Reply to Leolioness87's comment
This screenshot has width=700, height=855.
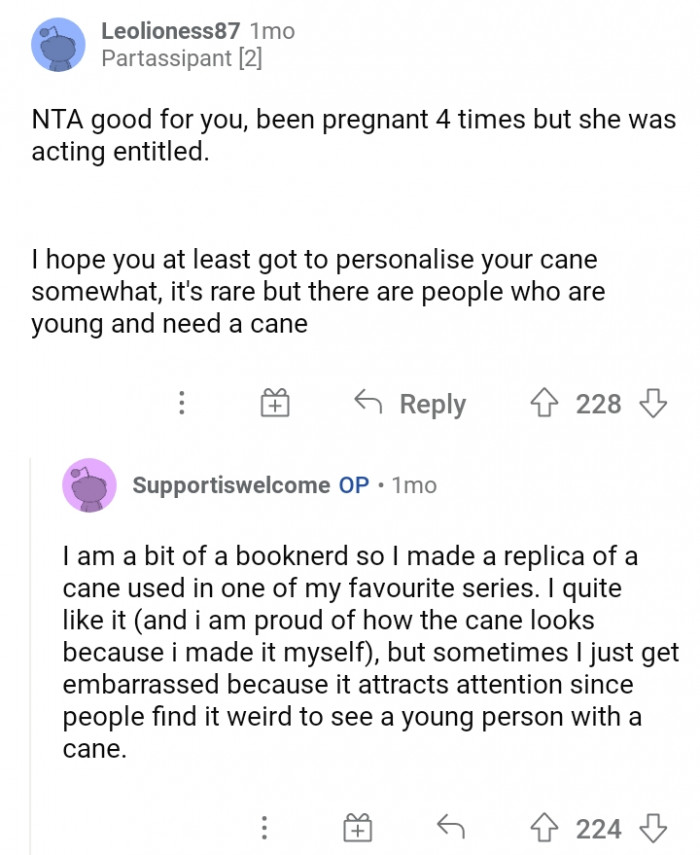(411, 404)
